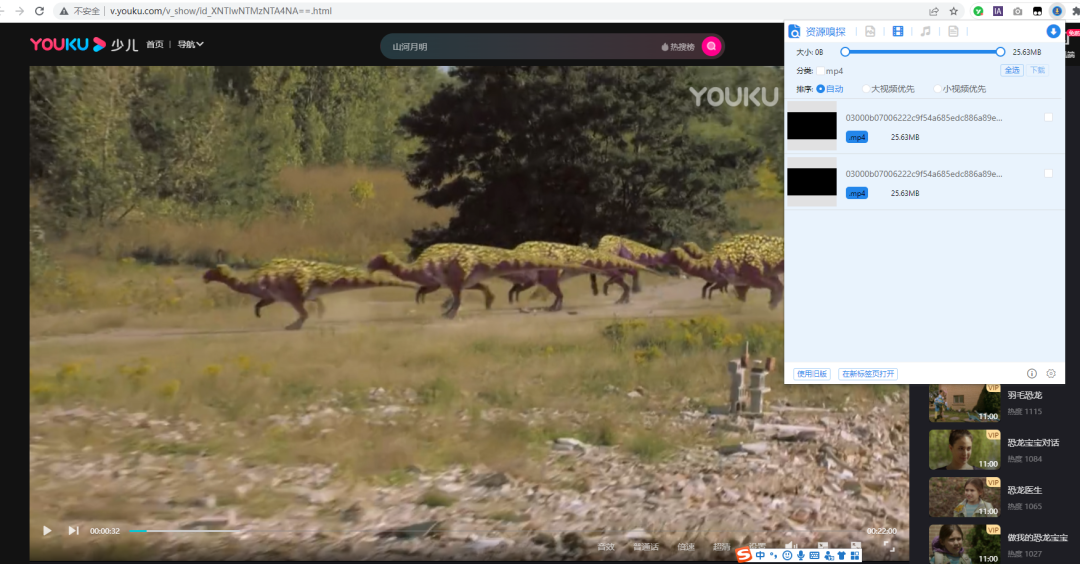Click the blue download arrow icon in panel header

(1053, 31)
